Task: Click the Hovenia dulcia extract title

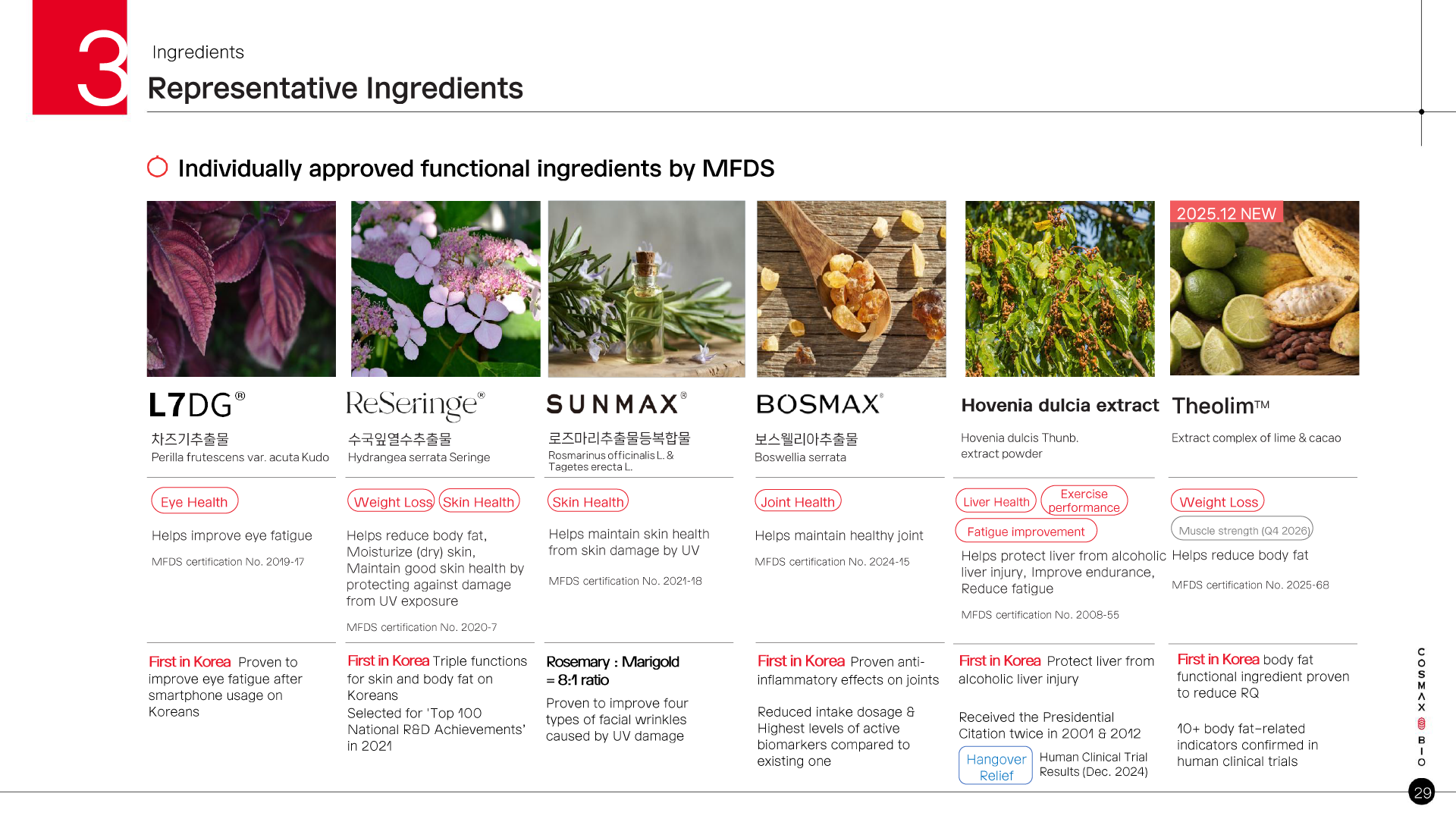Action: pos(1059,405)
